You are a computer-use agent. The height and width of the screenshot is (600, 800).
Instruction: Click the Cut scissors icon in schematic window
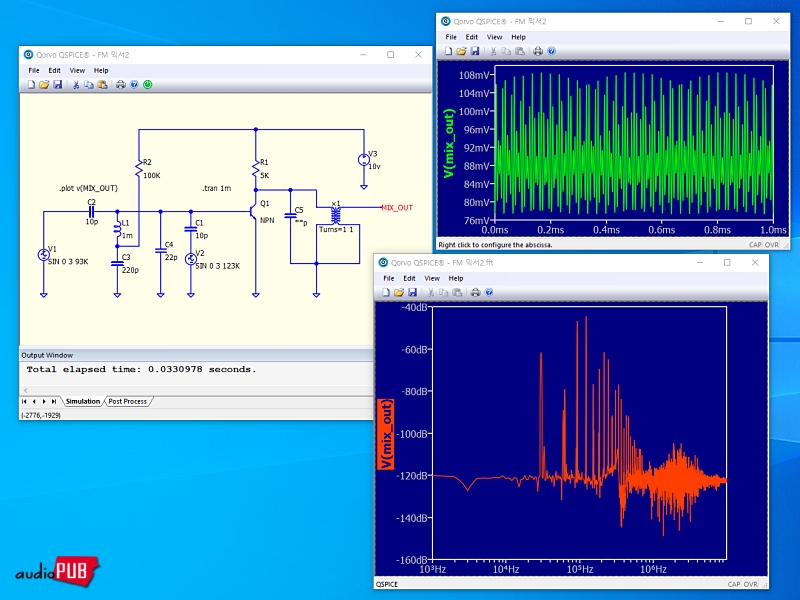(x=76, y=85)
